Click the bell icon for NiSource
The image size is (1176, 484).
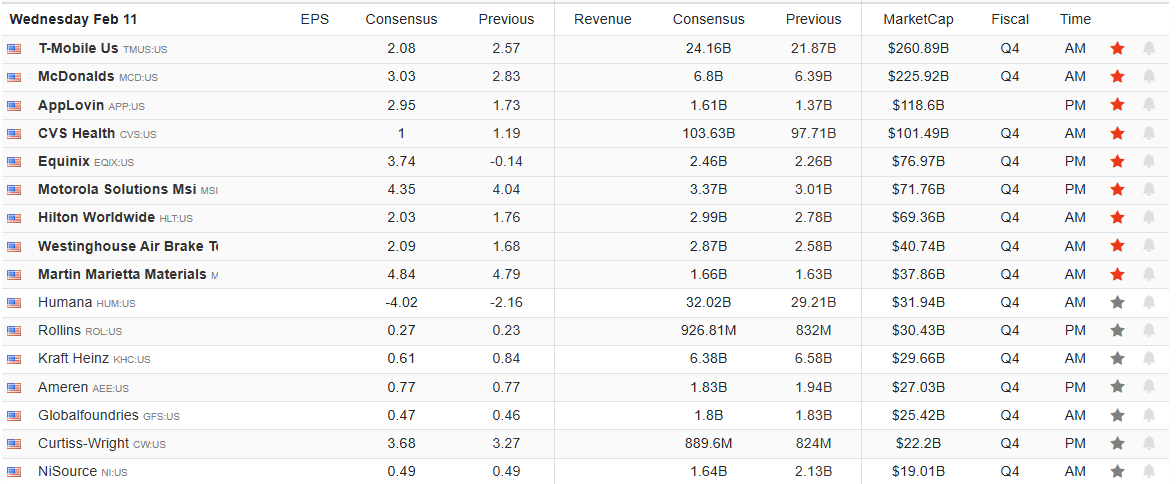tap(1149, 471)
